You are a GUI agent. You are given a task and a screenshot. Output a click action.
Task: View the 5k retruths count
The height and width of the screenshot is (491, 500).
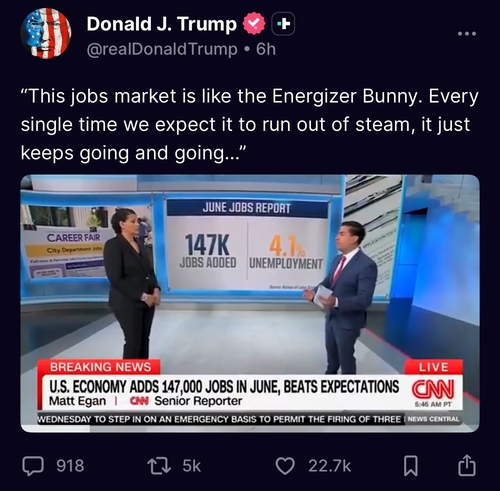tap(192, 466)
